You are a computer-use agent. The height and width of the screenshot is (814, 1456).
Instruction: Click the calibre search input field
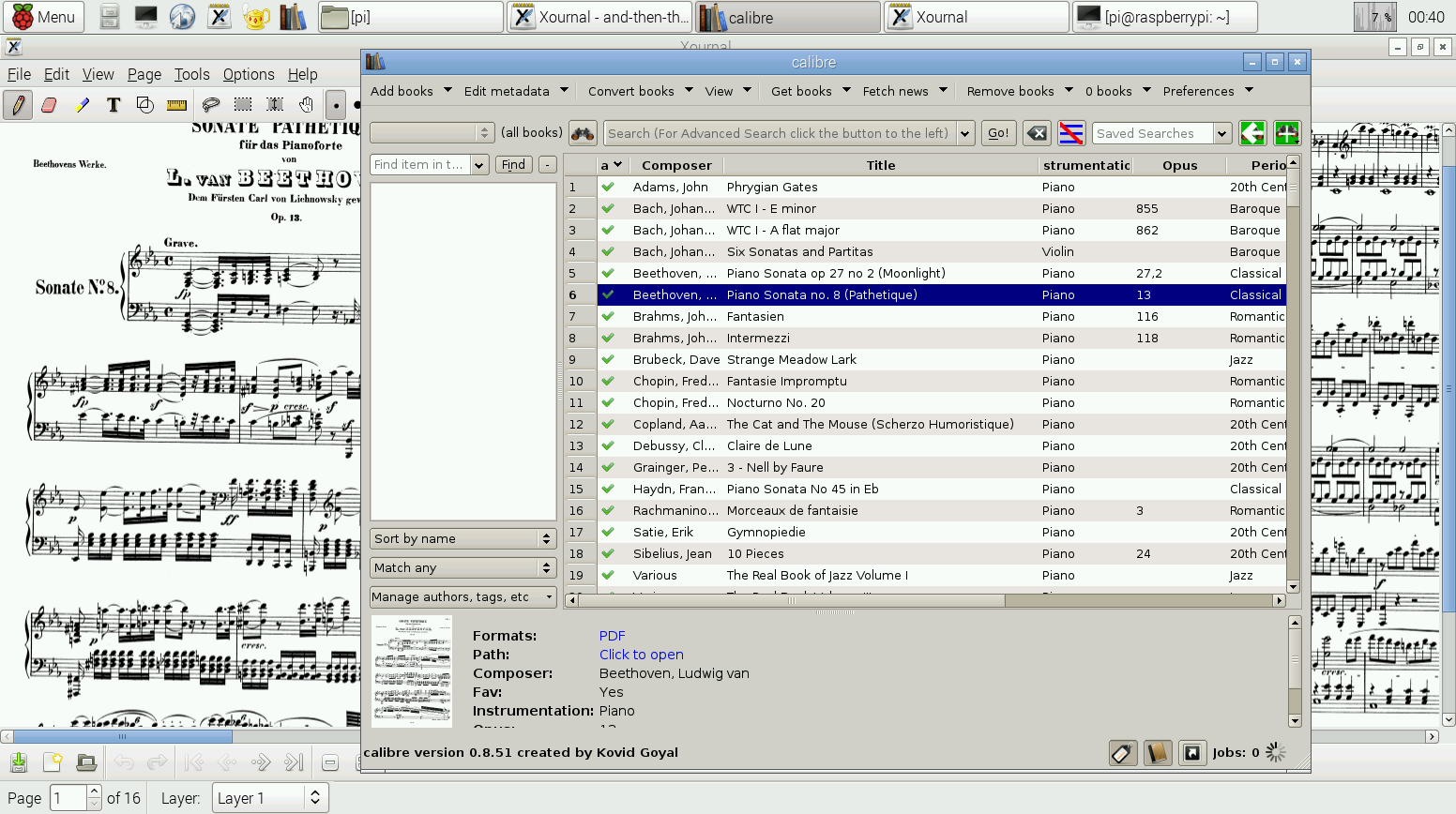(x=780, y=133)
